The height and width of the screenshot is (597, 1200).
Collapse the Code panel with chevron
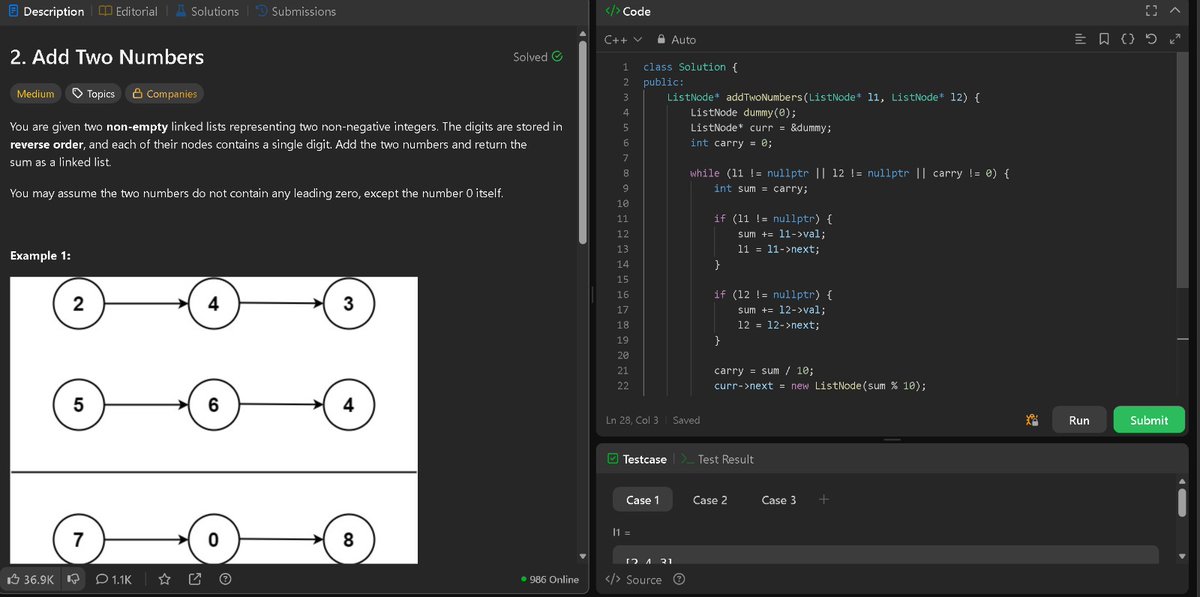coord(1176,11)
